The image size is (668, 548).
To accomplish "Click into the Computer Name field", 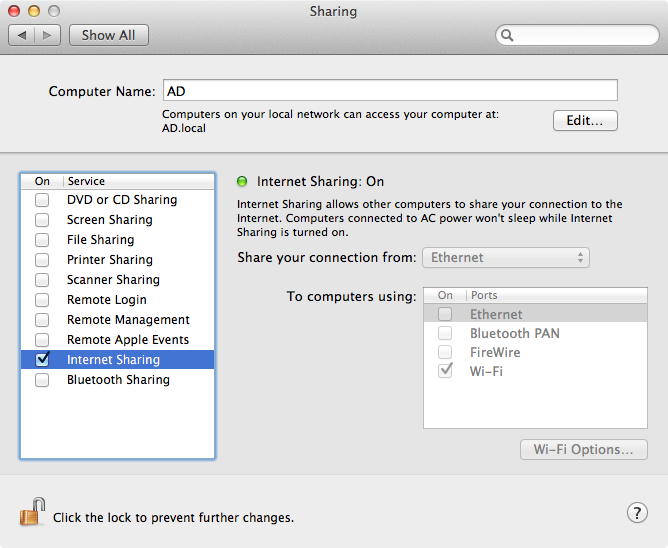I will (x=390, y=90).
